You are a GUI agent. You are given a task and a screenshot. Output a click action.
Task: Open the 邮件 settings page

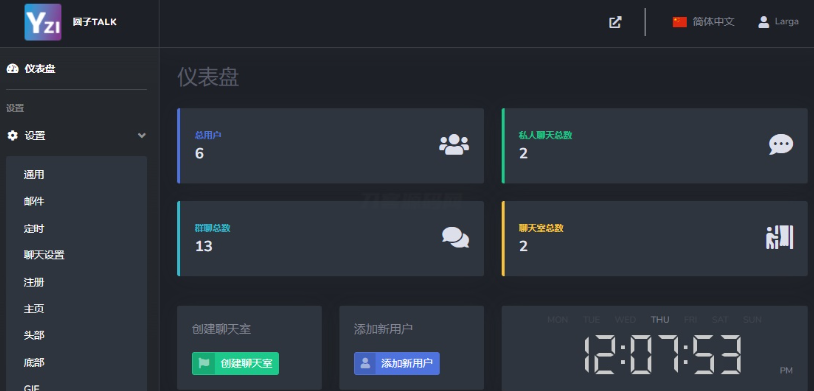pos(34,201)
